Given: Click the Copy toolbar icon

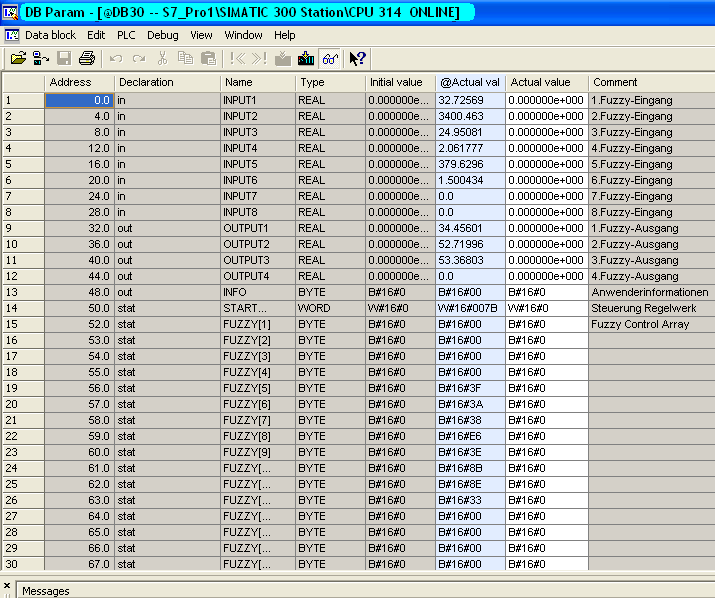Looking at the screenshot, I should pyautogui.click(x=185, y=58).
